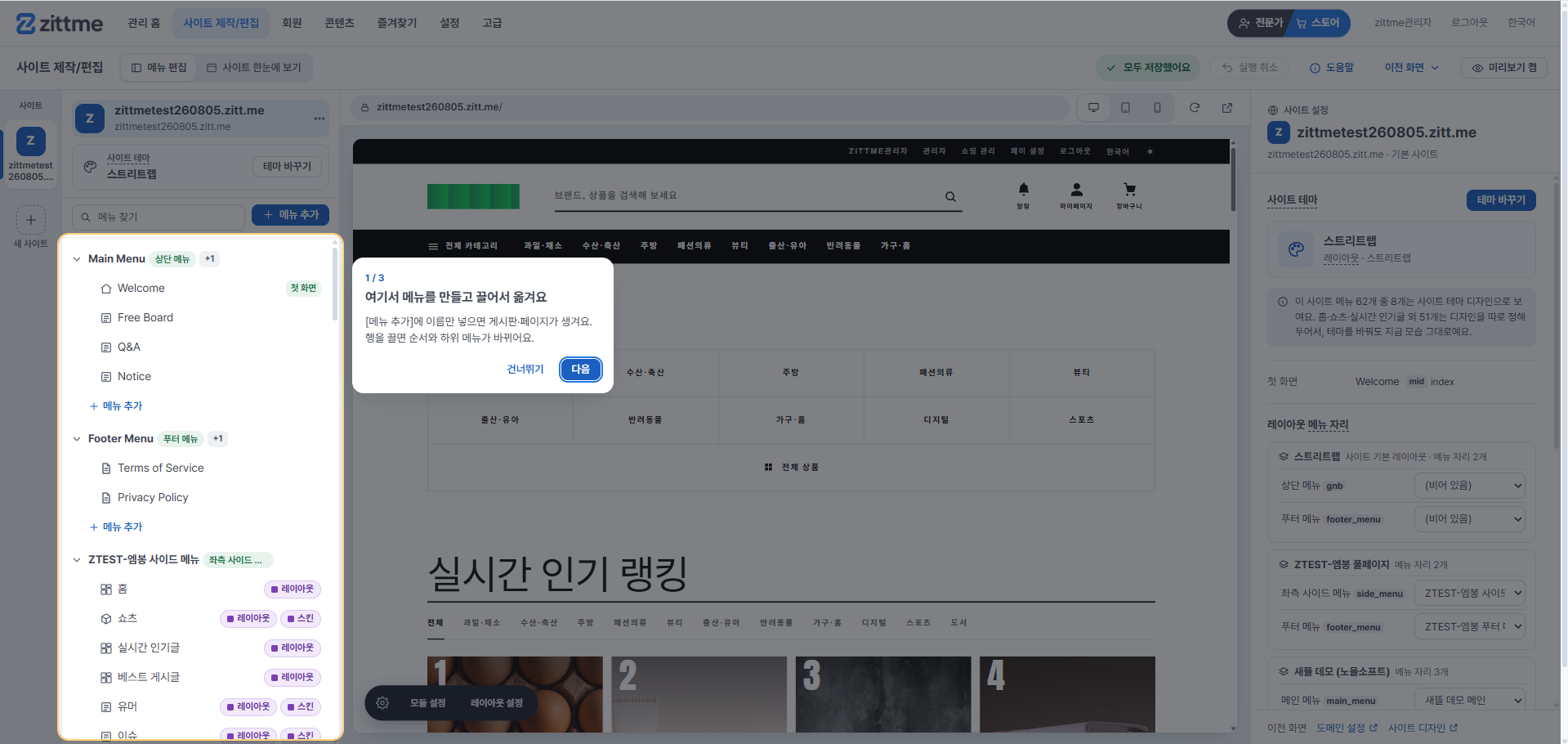Open the 푸터 메뉴 footer_menu dropdown under 스트리트랩
The height and width of the screenshot is (744, 1568).
point(1469,519)
